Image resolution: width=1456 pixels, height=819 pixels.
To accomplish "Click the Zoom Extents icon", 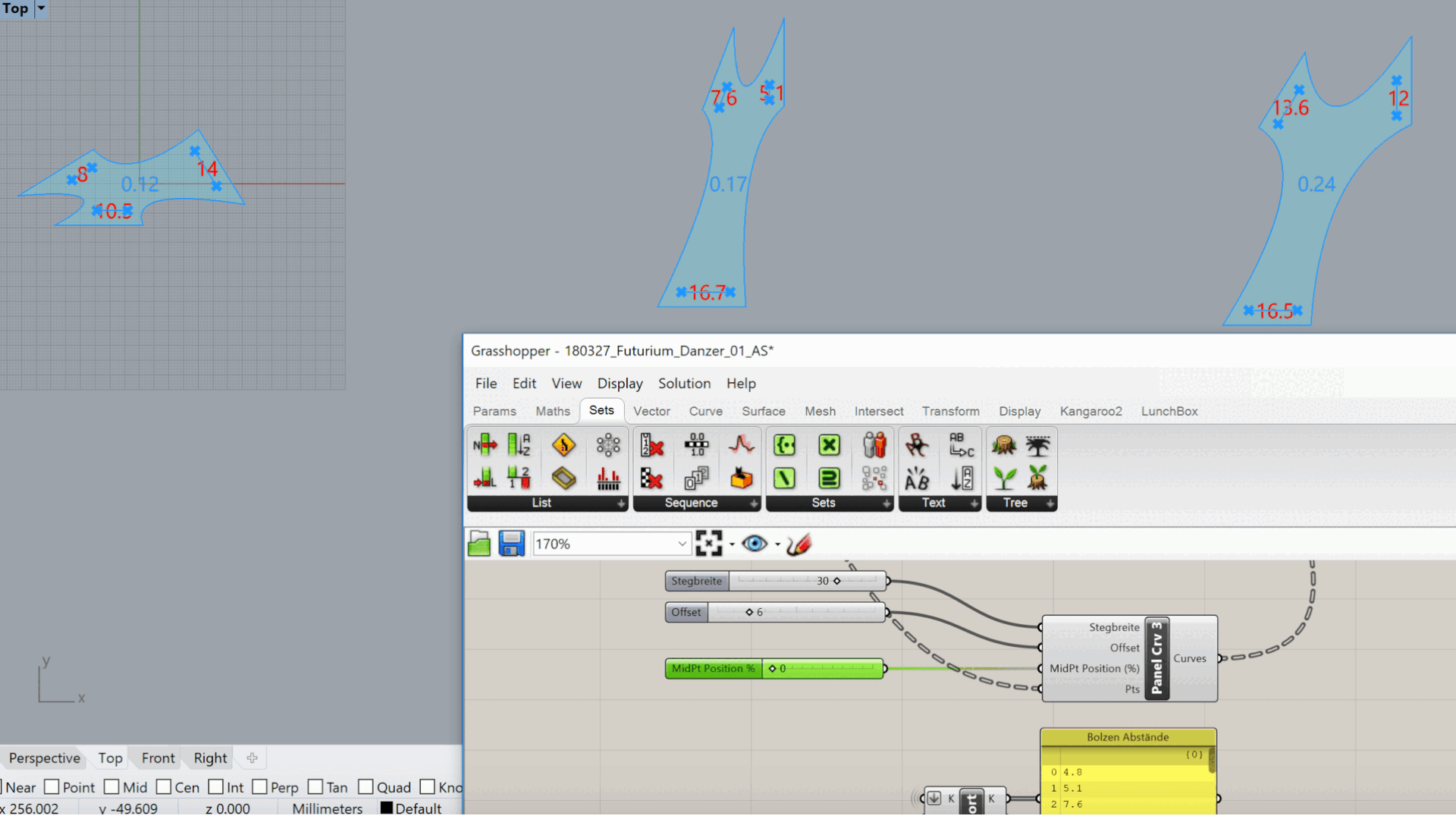I will click(708, 544).
